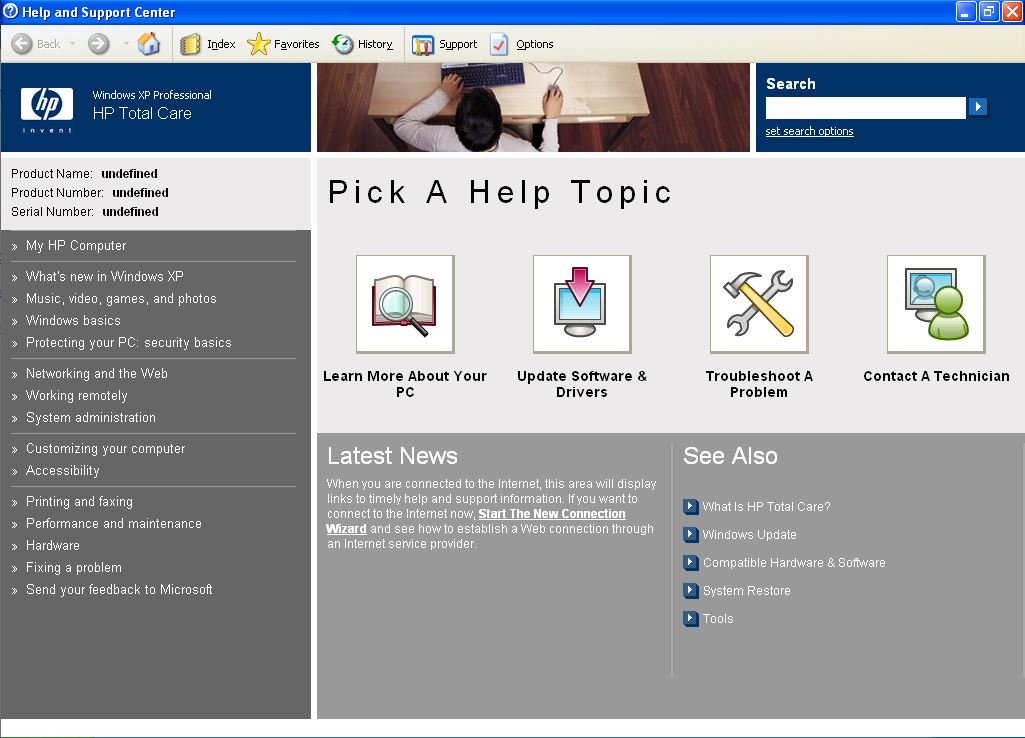
Task: Open Troubleshoot A Problem
Action: [758, 304]
